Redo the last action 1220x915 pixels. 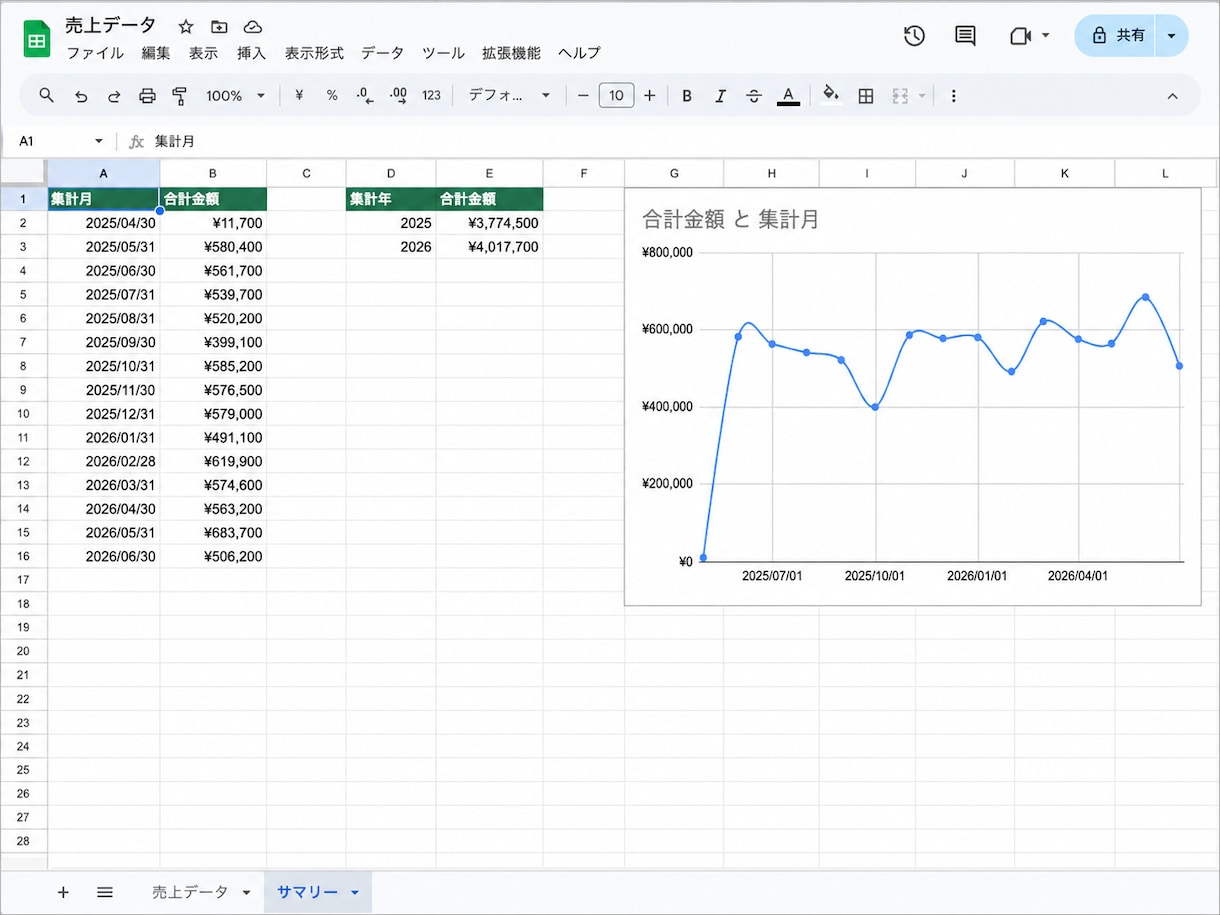(114, 96)
